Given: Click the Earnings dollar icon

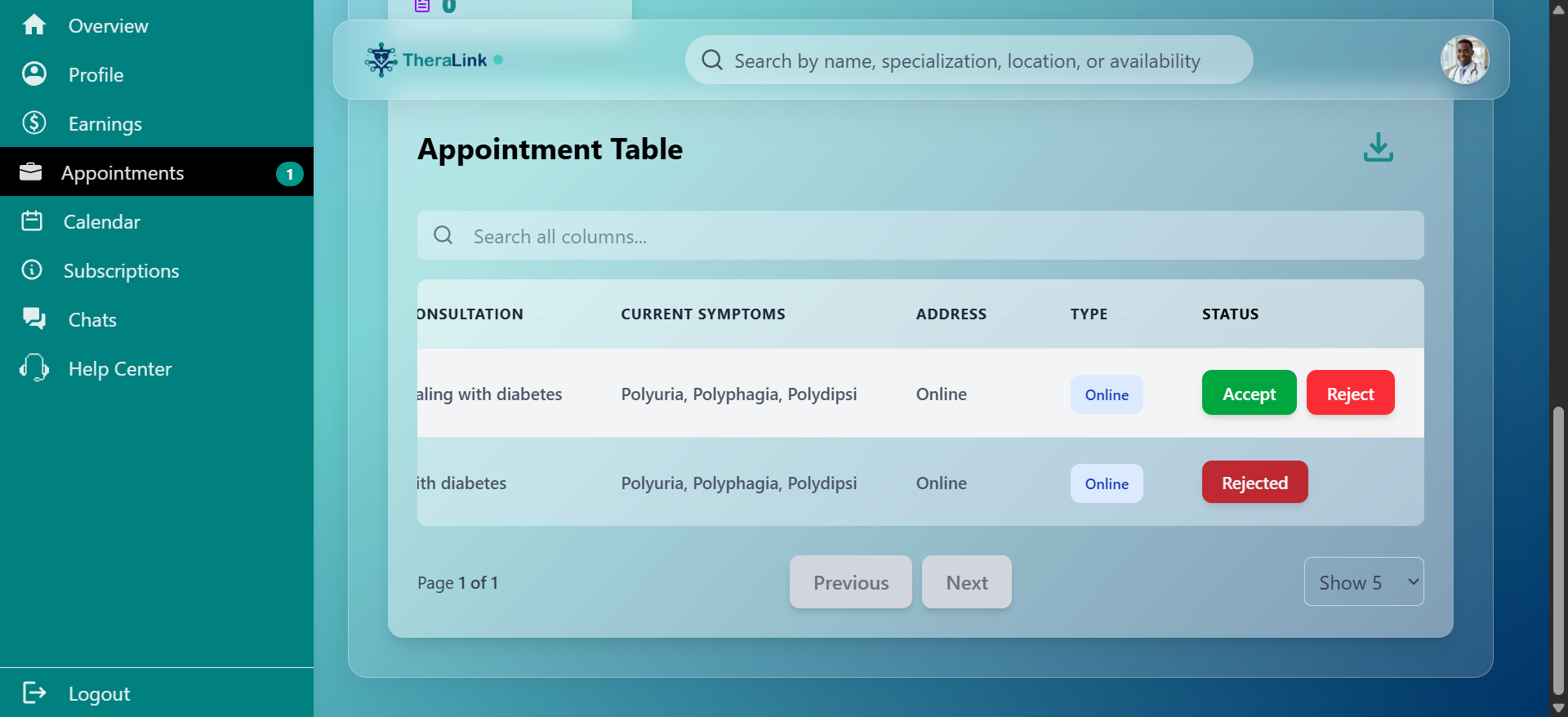Looking at the screenshot, I should (x=34, y=123).
